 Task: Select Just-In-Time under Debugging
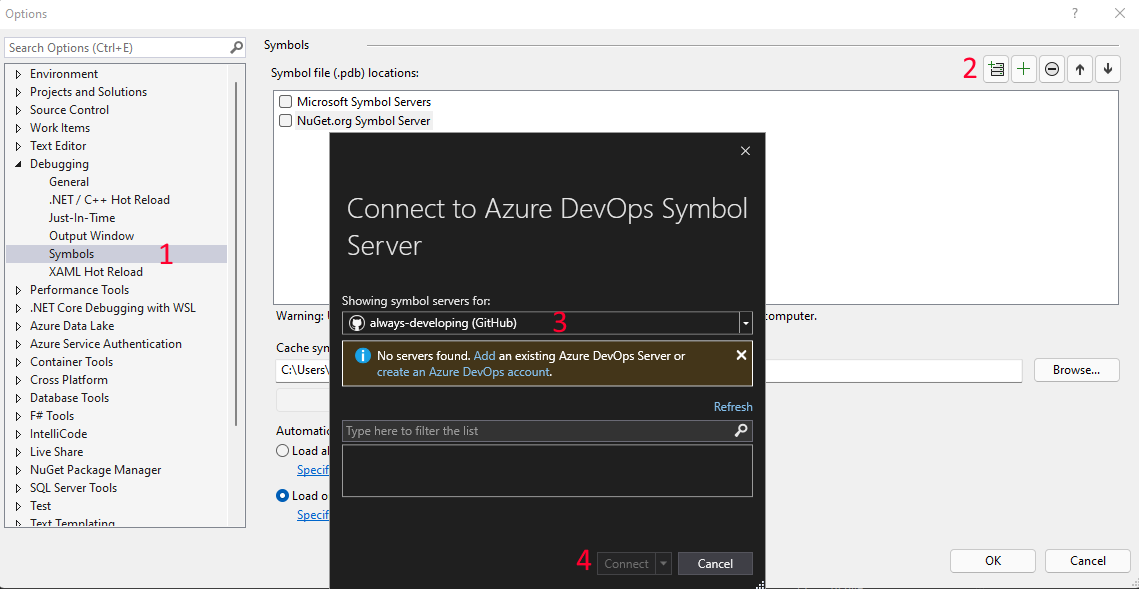[82, 218]
